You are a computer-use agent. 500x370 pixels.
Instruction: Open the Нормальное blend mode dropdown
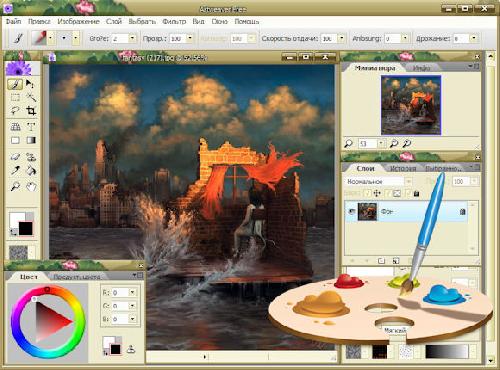click(409, 181)
